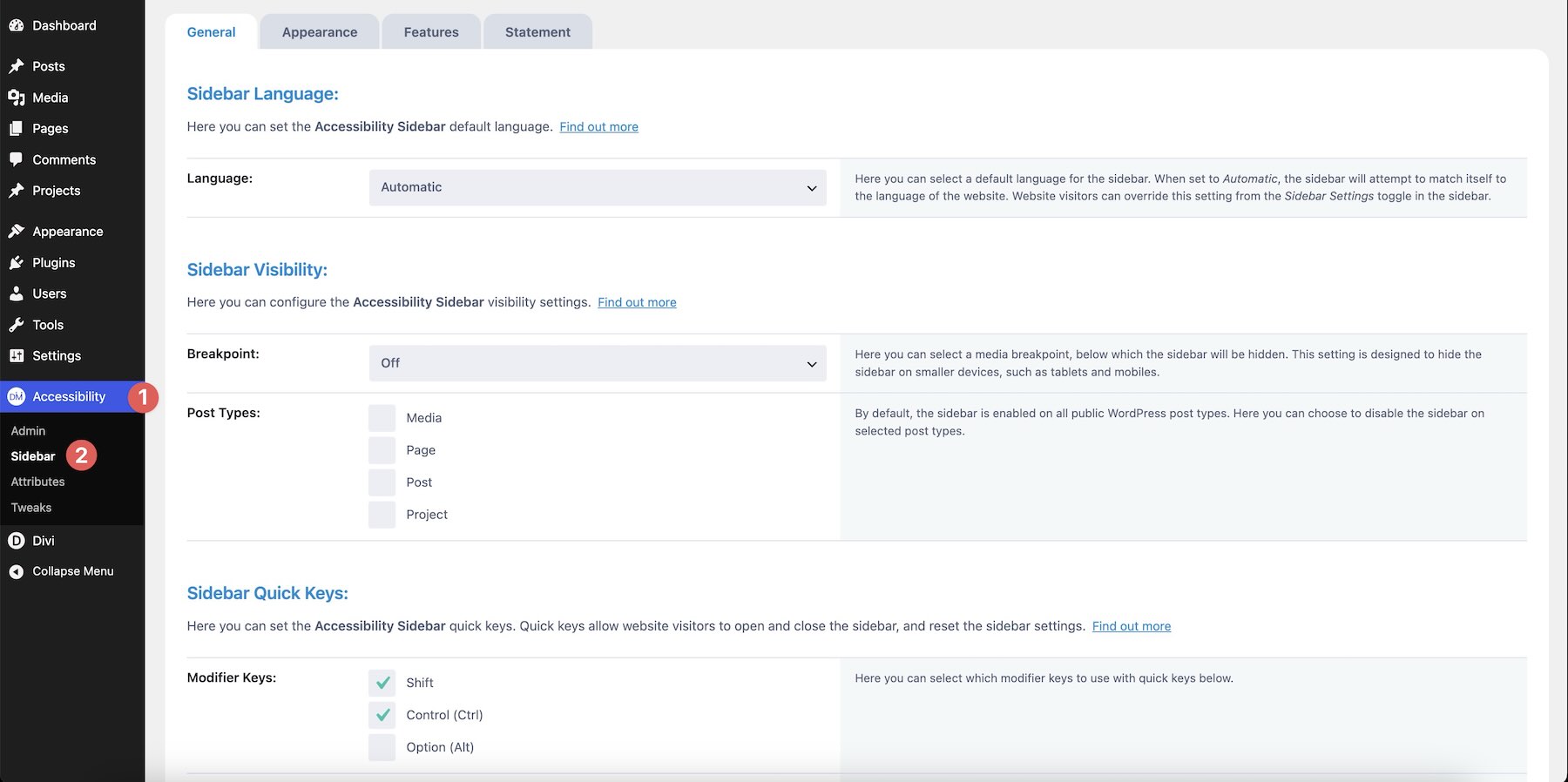
Task: Open Find out more link for Sidebar Language
Action: [598, 127]
